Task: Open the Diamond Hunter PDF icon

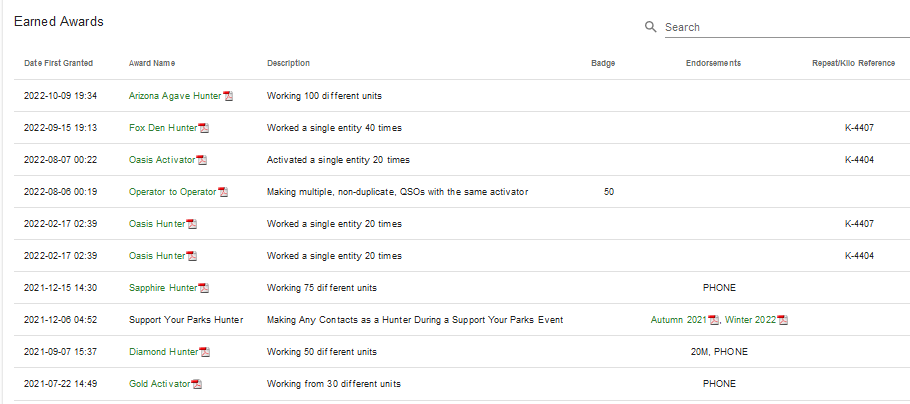Action: [204, 352]
